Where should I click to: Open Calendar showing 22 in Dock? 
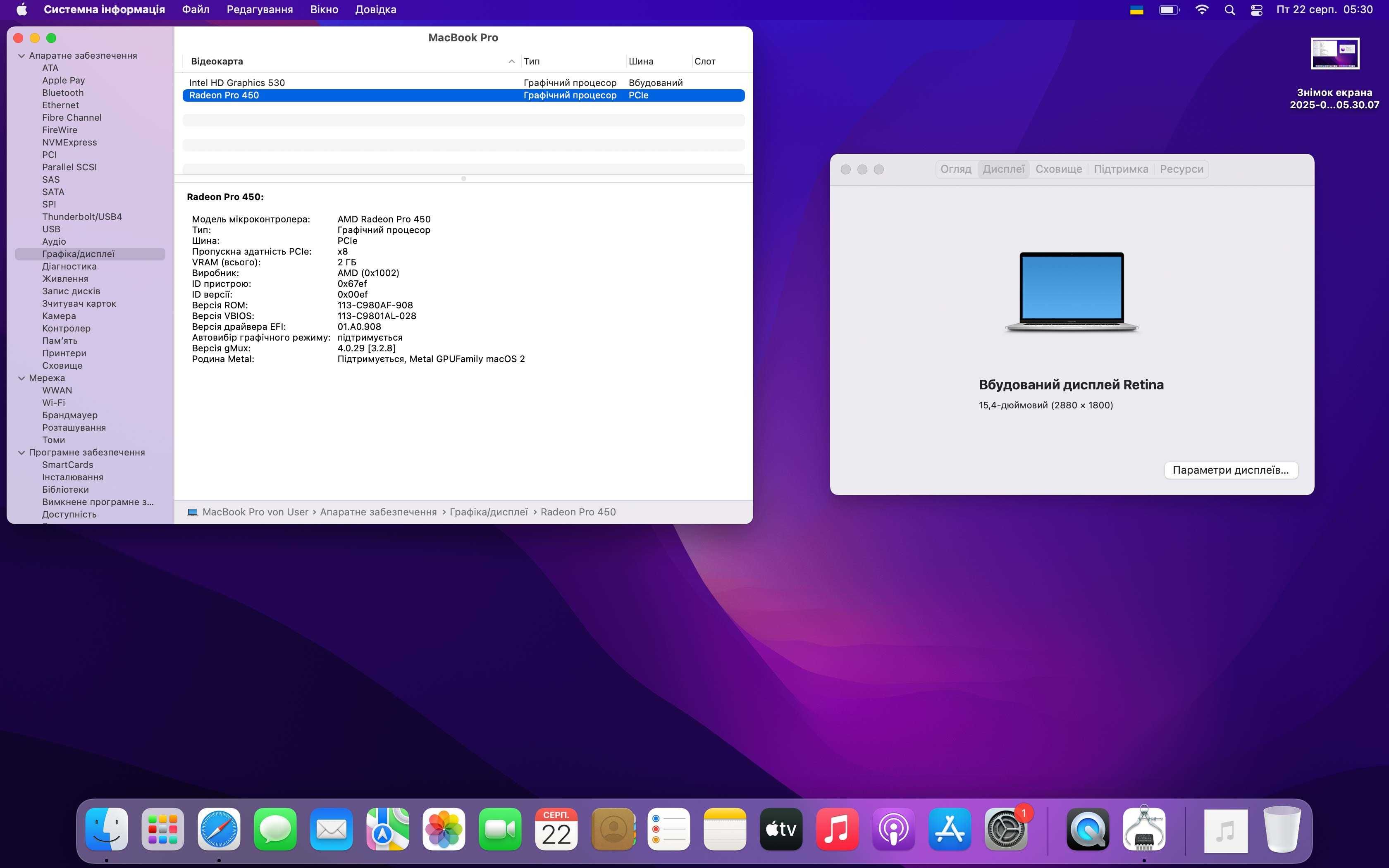[556, 829]
